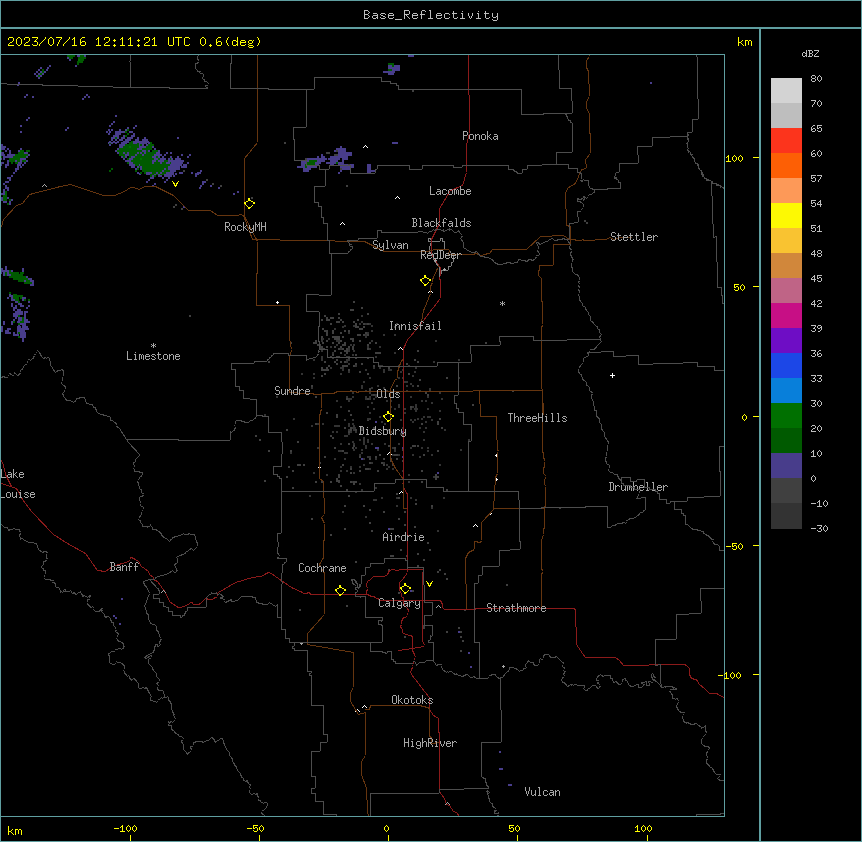Click the asterisk marker above Limestone

click(x=153, y=346)
